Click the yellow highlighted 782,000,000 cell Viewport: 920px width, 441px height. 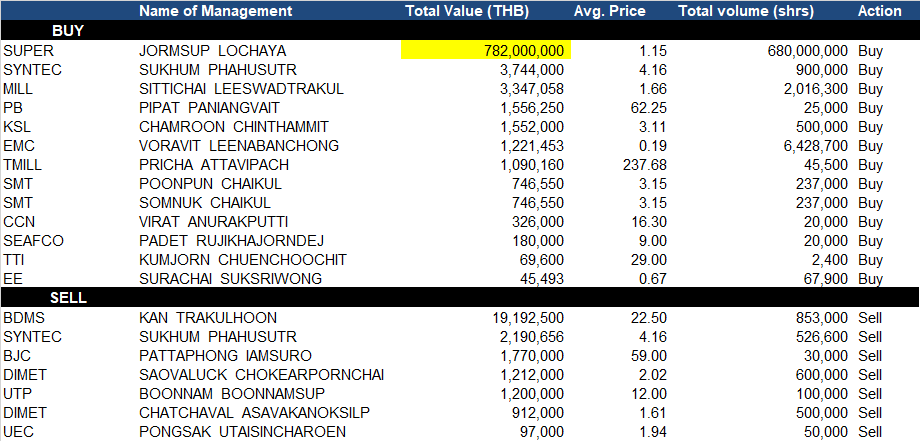click(x=486, y=50)
